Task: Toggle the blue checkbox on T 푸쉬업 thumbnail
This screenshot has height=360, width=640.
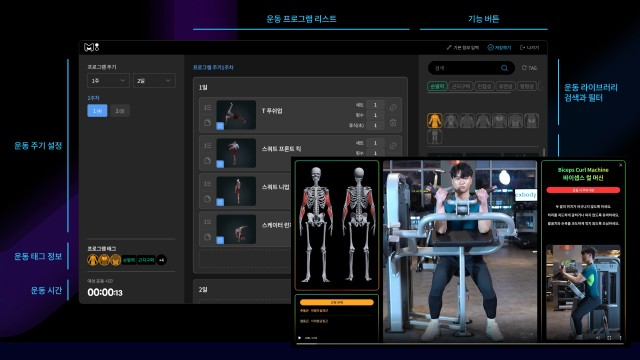Action: (x=220, y=126)
